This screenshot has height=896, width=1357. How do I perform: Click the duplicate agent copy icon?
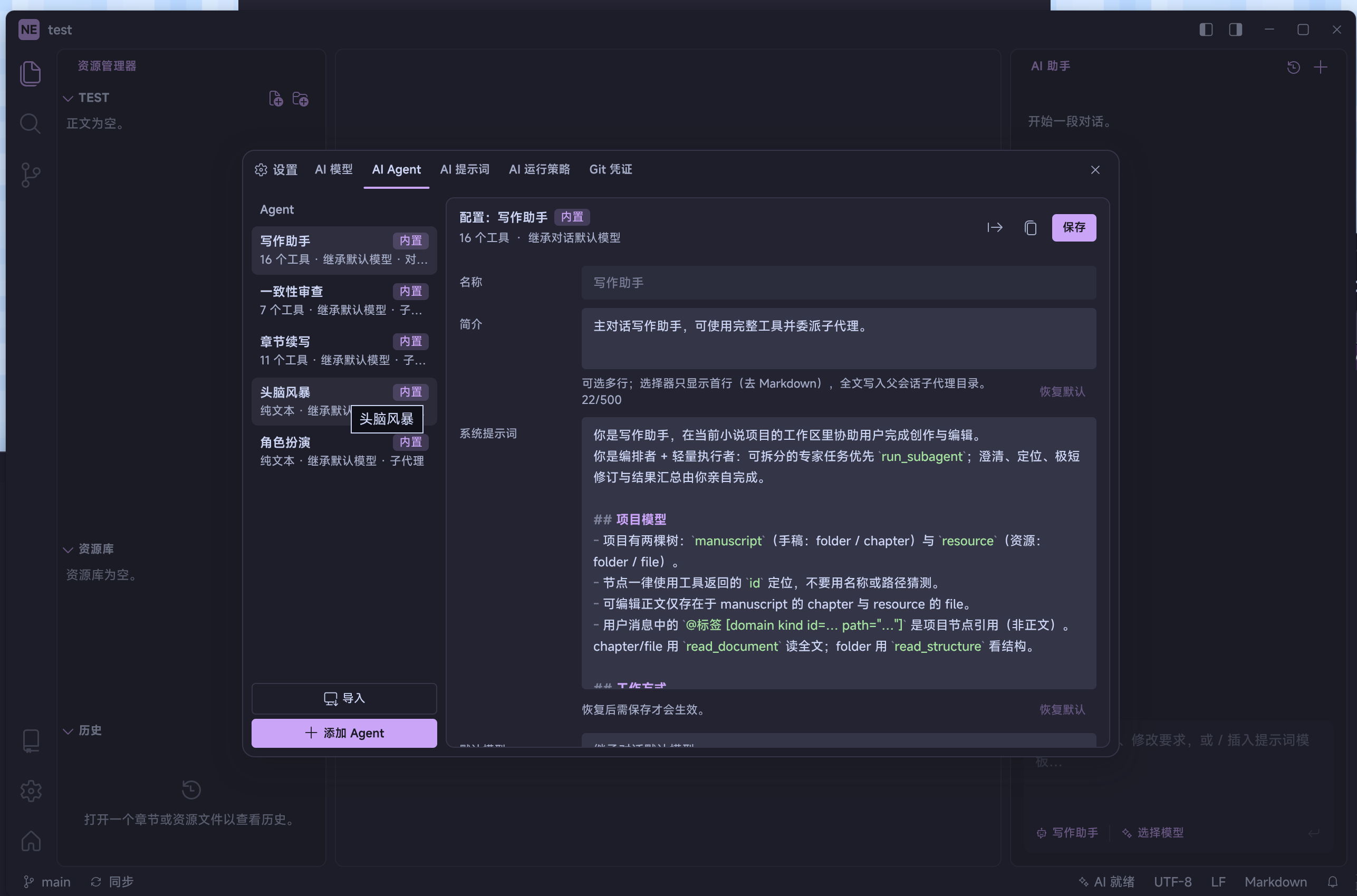(1030, 228)
